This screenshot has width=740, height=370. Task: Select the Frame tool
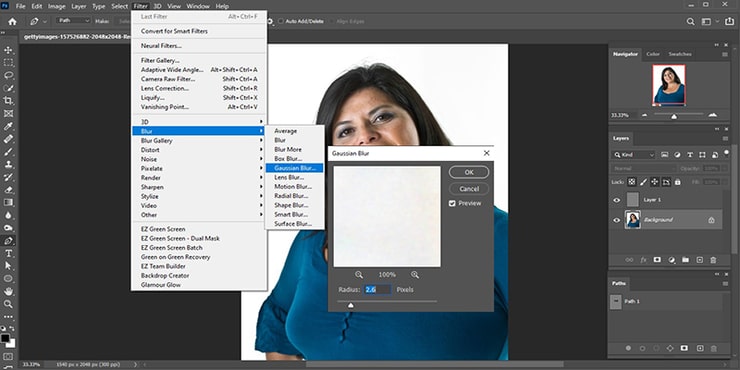[x=8, y=114]
